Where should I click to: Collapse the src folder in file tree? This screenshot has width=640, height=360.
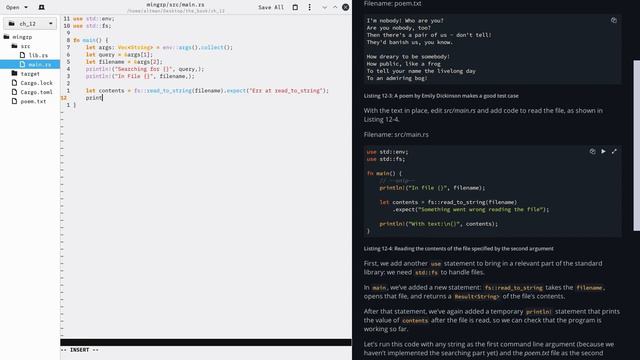(21, 46)
